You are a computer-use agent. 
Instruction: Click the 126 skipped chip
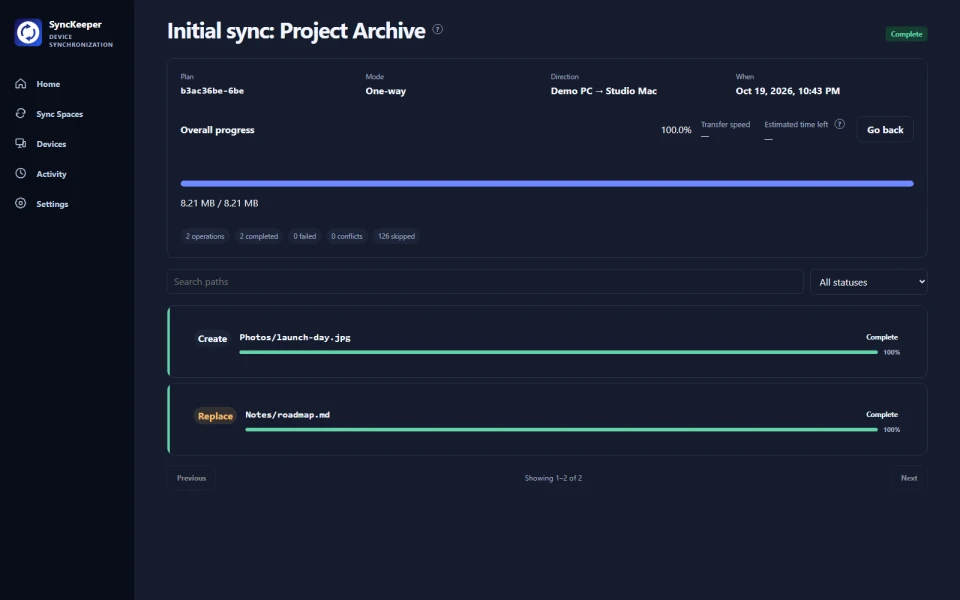click(396, 236)
